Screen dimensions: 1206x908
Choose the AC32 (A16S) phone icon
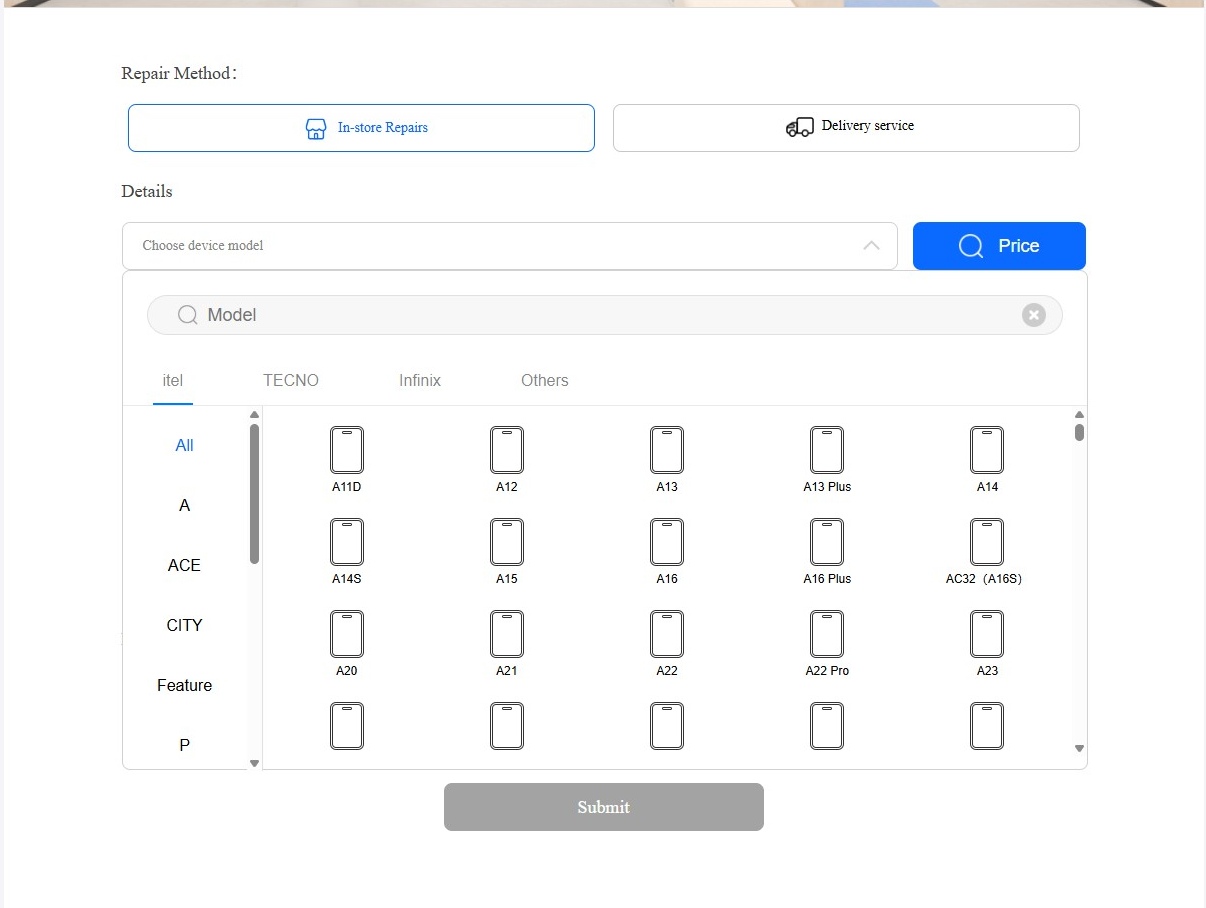(x=987, y=542)
